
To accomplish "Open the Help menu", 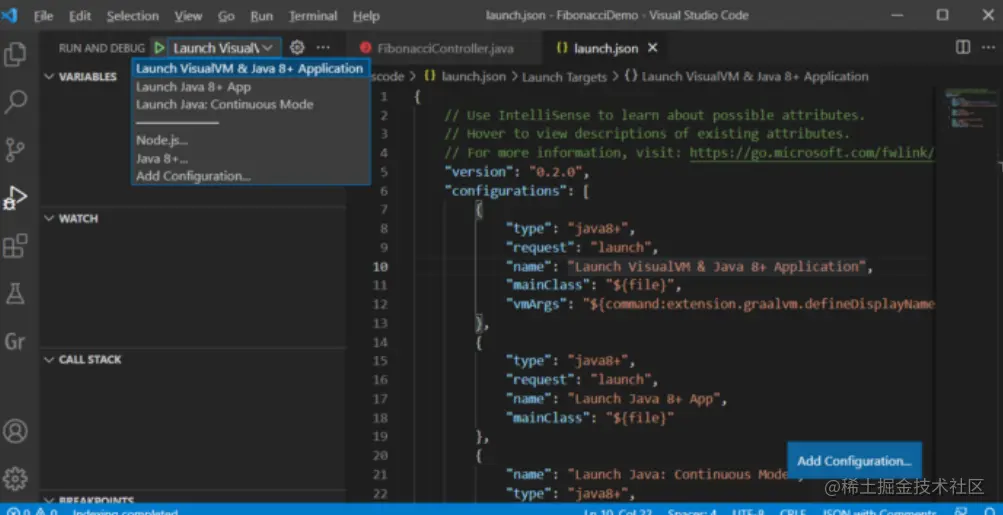I will click(366, 16).
